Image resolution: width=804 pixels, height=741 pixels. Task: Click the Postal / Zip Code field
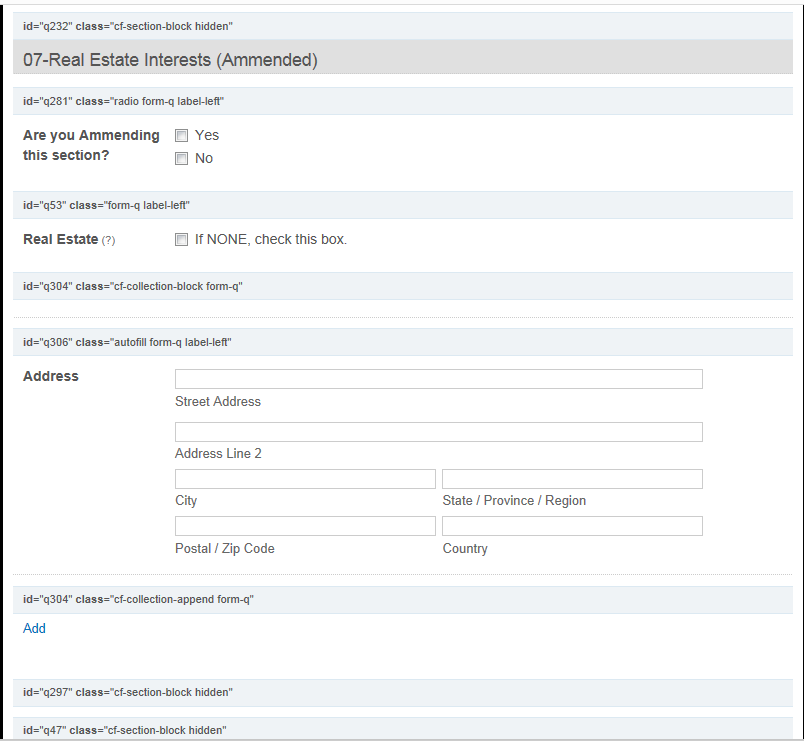[305, 526]
